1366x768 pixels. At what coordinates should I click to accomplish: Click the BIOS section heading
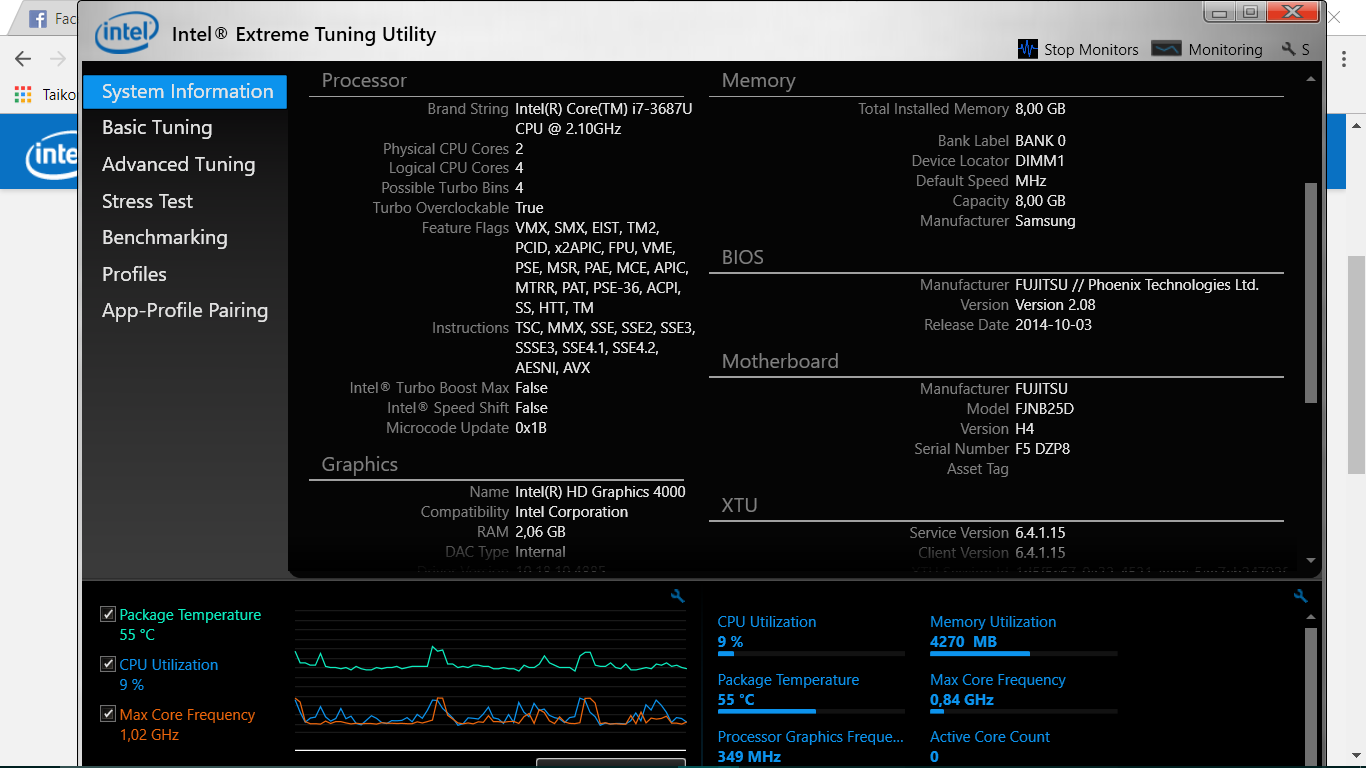click(x=742, y=257)
